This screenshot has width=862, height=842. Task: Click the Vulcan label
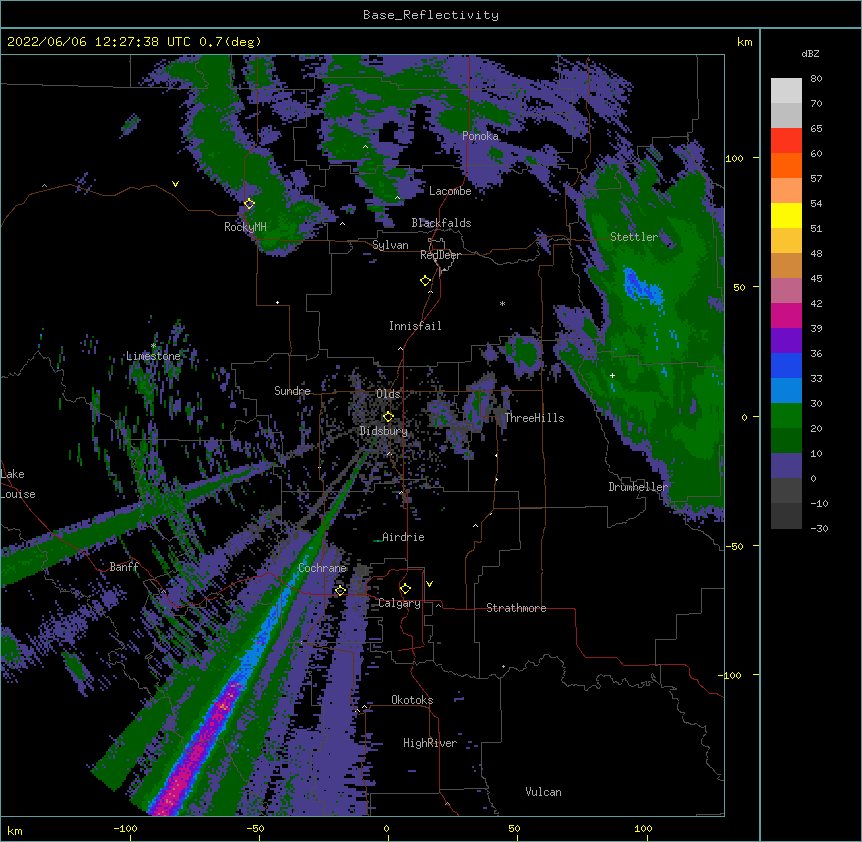543,792
